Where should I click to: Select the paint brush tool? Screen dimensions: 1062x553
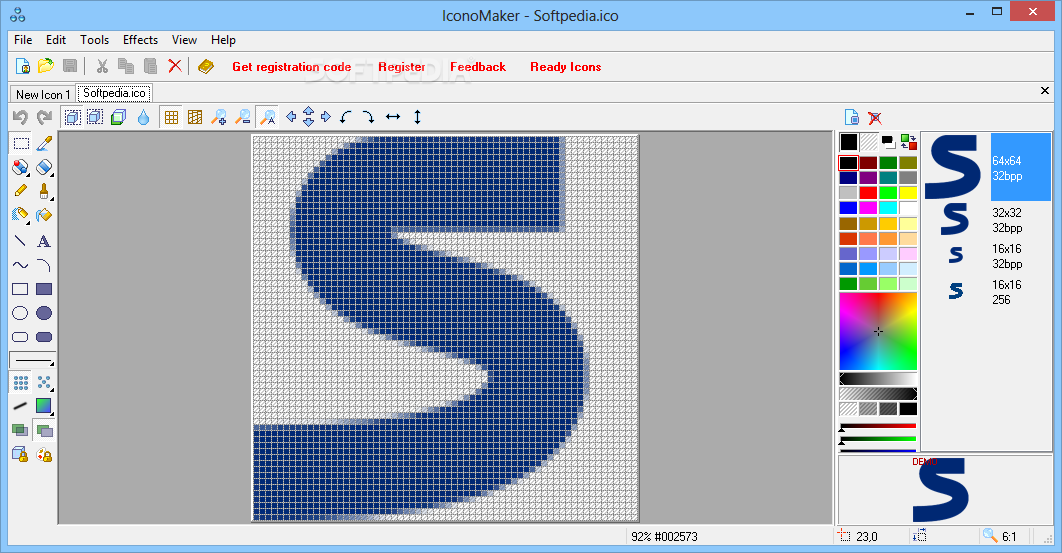click(44, 191)
